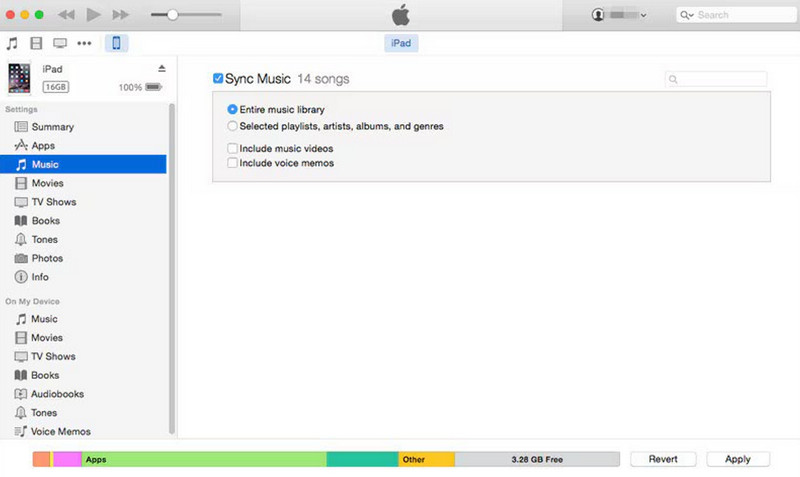The height and width of the screenshot is (477, 800).
Task: Click the Revert button
Action: pos(663,459)
